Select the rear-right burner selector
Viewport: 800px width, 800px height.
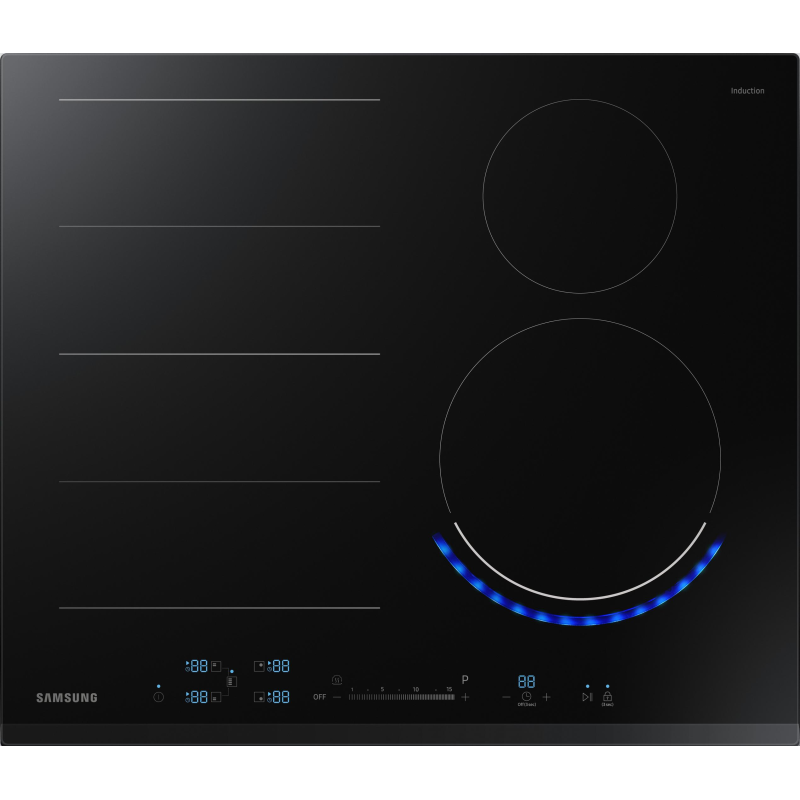(259, 666)
